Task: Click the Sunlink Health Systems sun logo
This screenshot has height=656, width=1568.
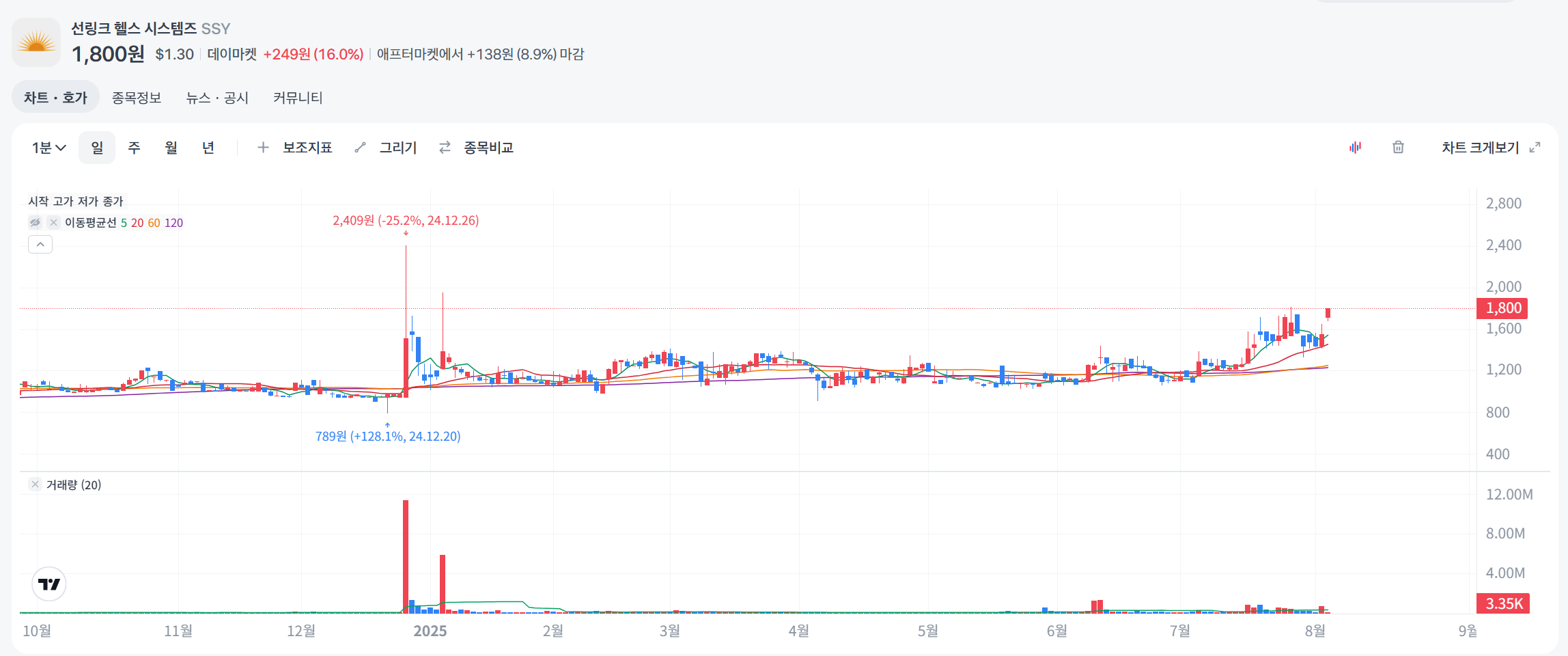Action: tap(36, 42)
